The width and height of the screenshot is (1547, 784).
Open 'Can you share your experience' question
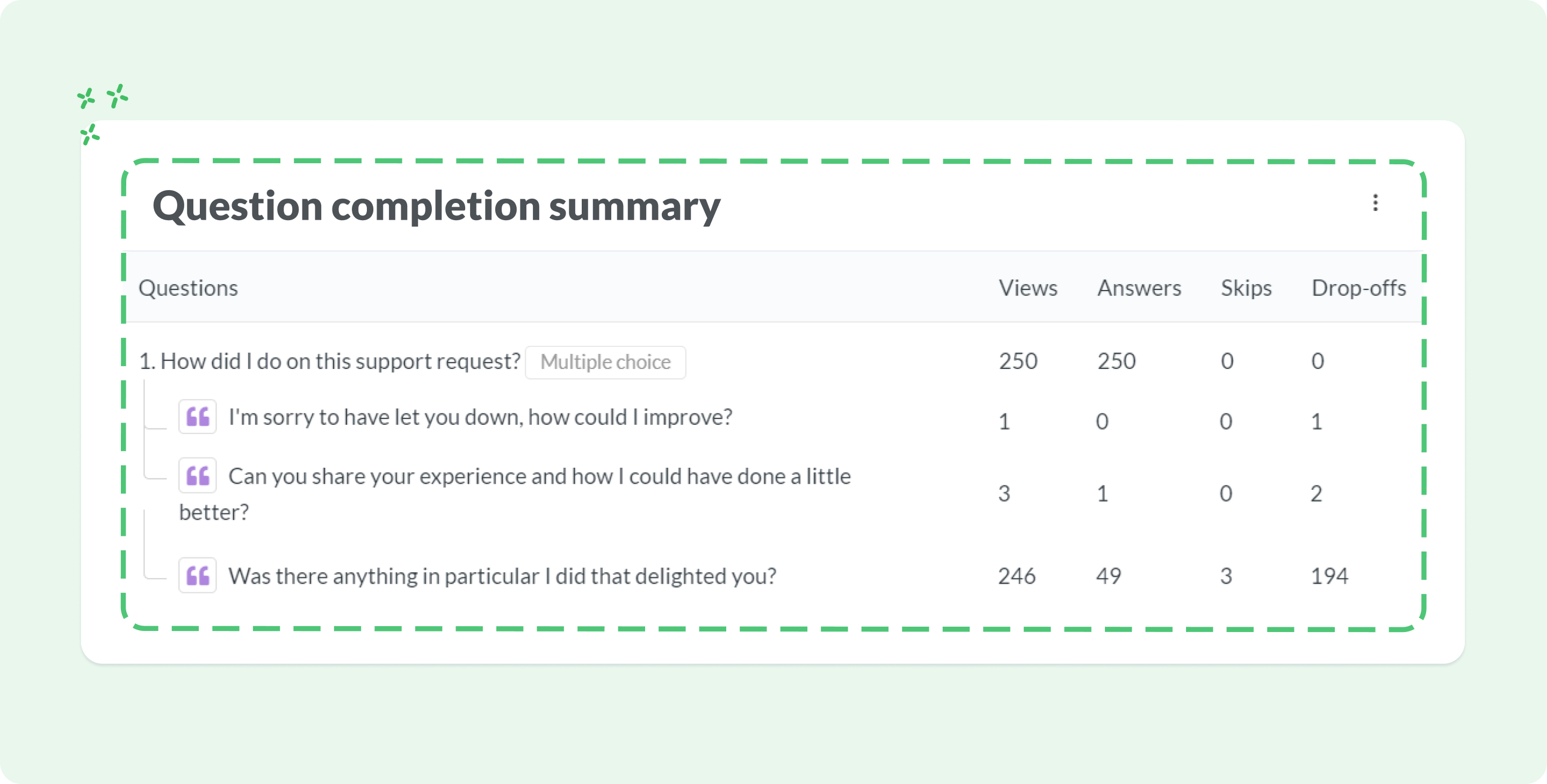pos(515,493)
